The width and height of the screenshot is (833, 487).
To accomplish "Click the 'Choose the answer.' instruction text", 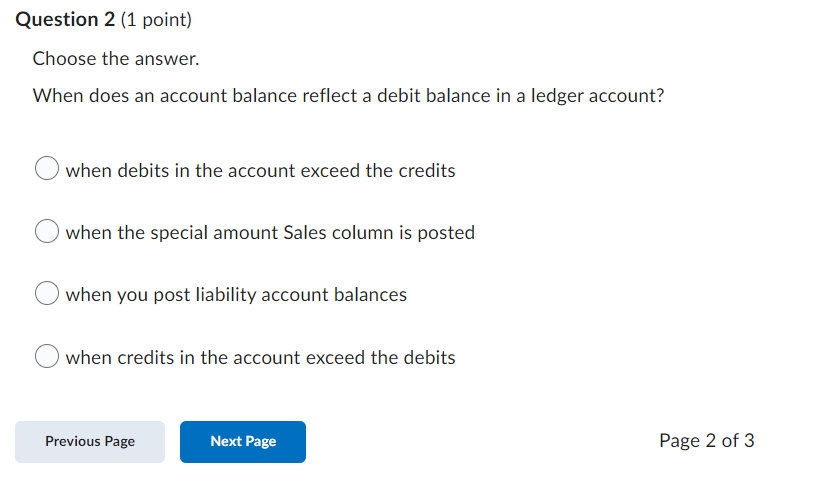I will point(116,59).
